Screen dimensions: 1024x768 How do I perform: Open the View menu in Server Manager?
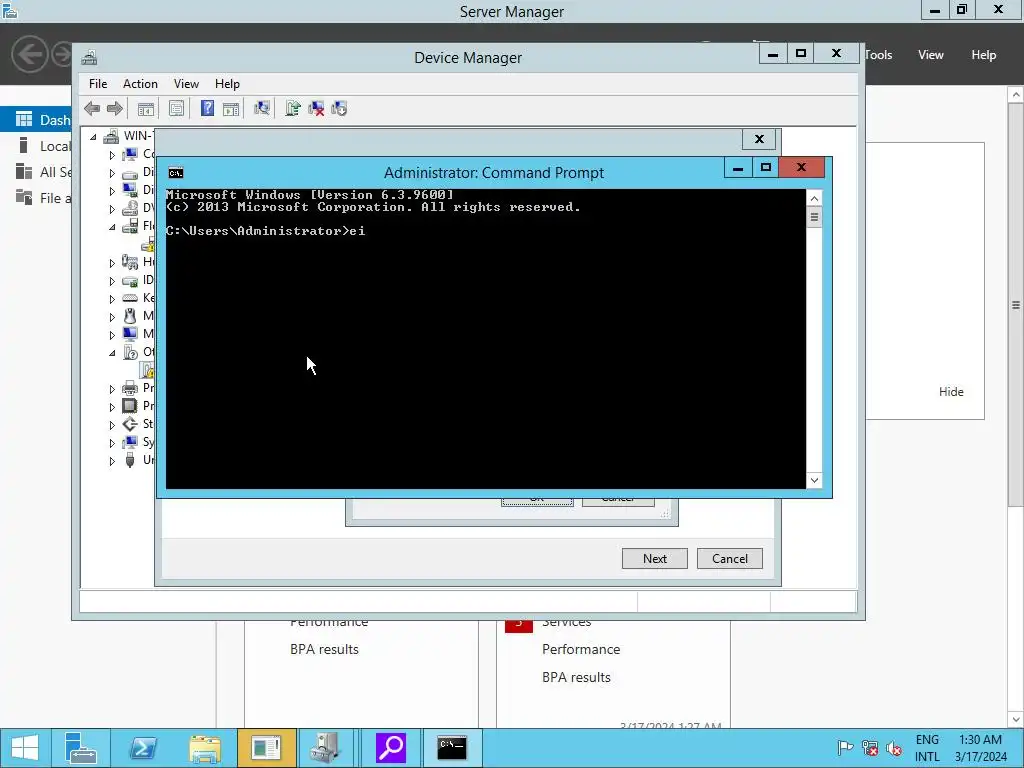pyautogui.click(x=931, y=55)
